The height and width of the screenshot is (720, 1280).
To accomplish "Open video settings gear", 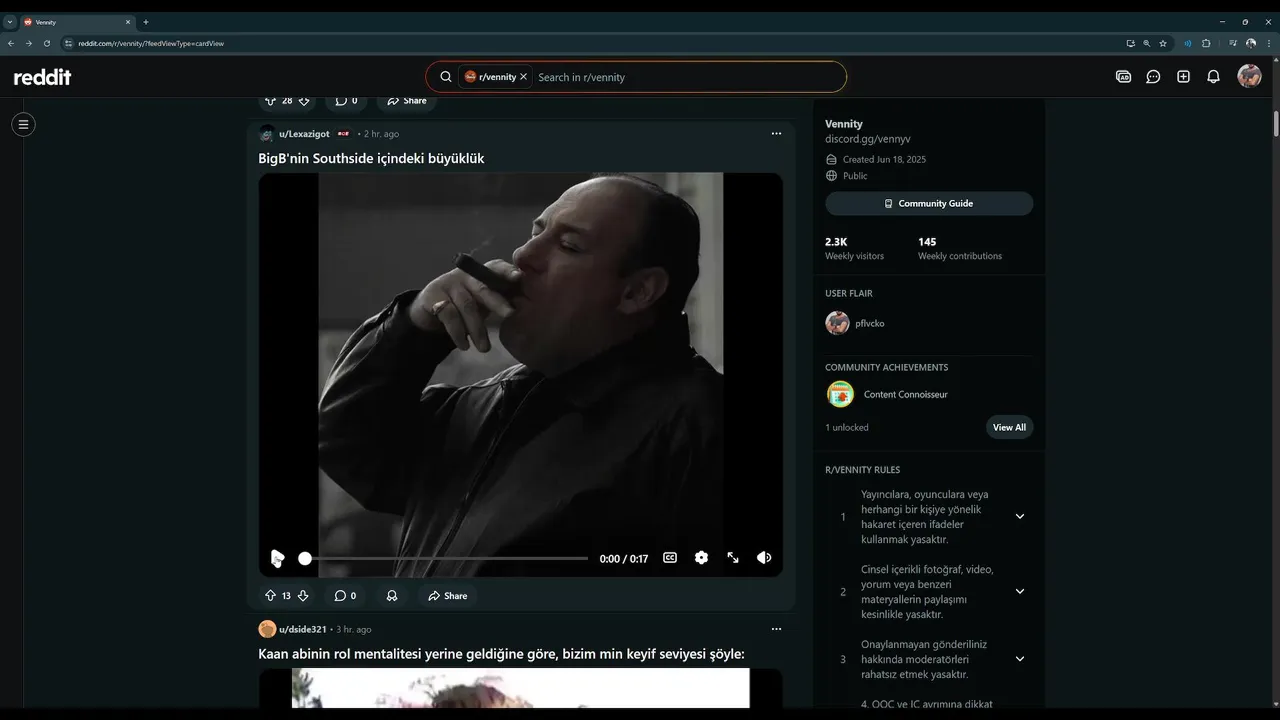I will [701, 558].
